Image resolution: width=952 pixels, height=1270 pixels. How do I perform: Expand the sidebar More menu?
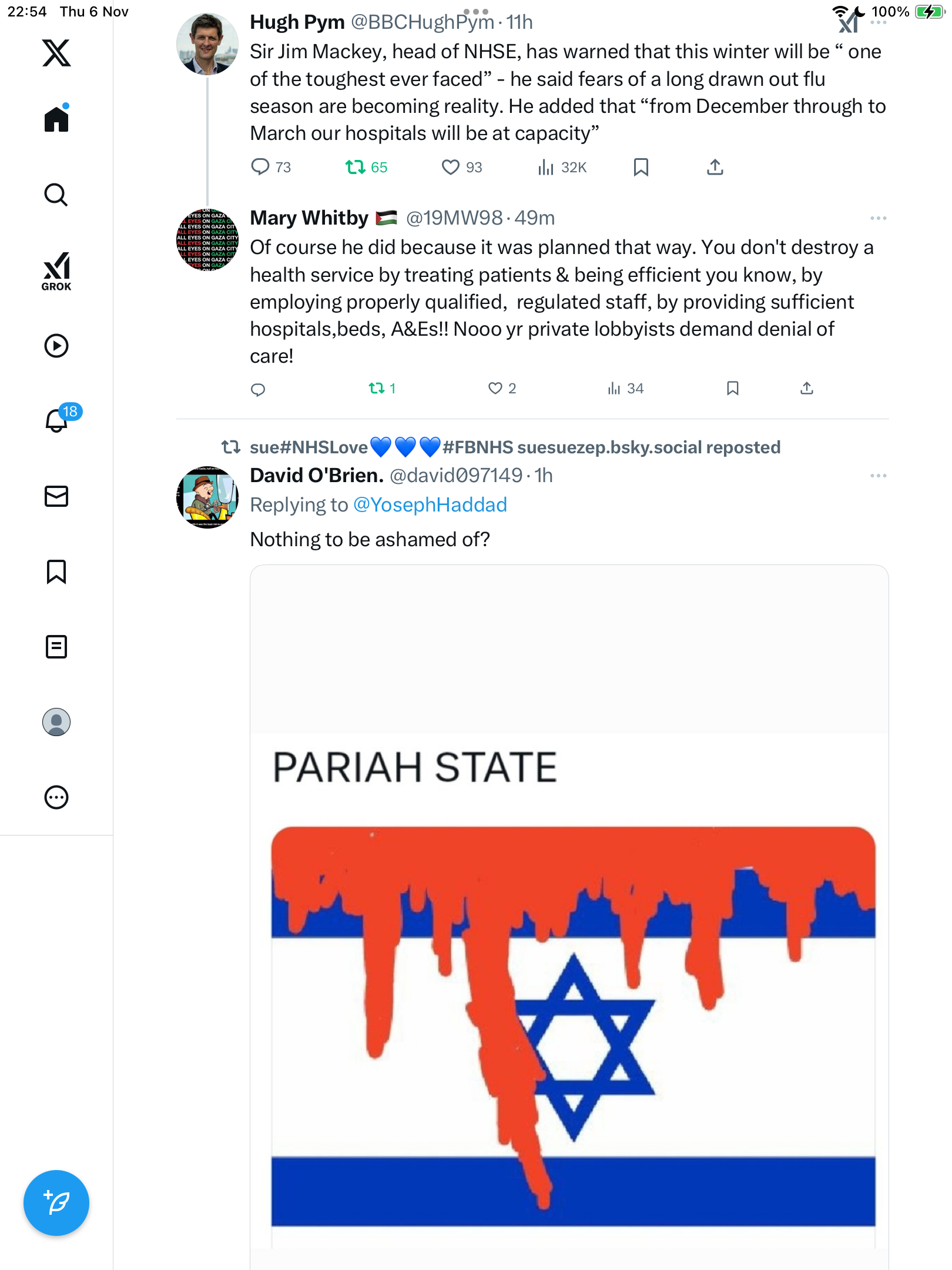tap(56, 797)
